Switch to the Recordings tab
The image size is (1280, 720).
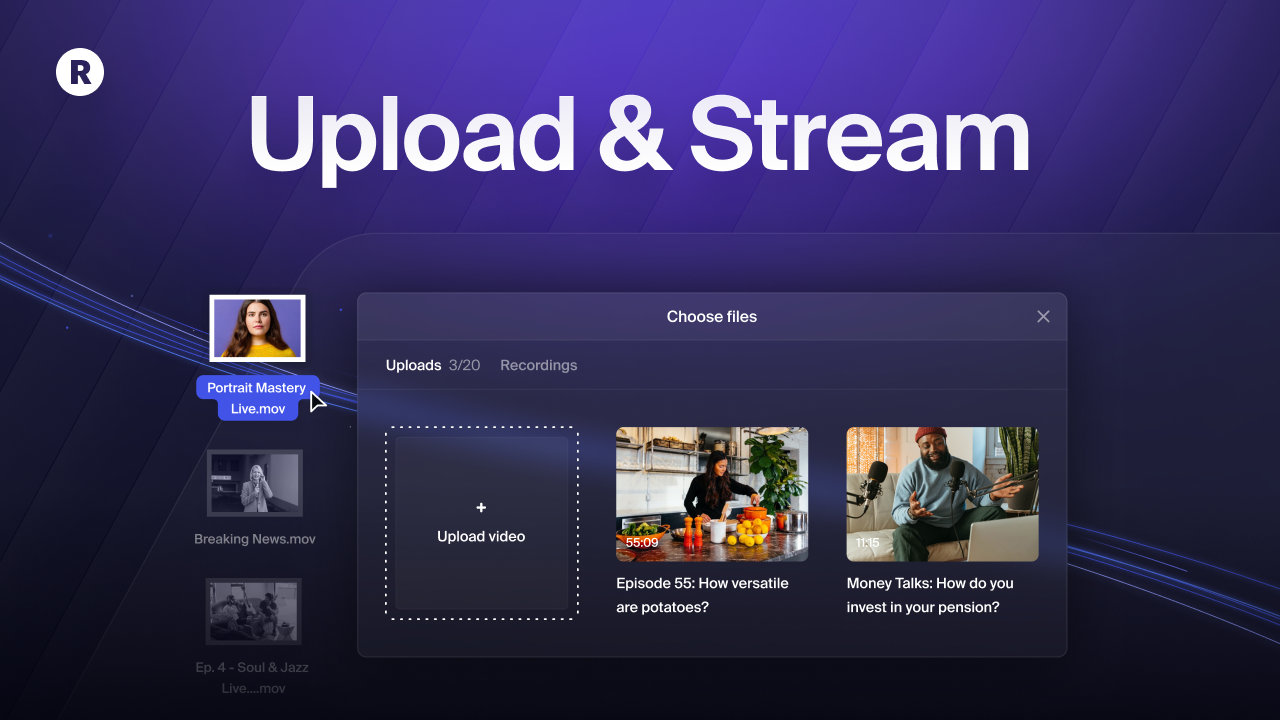(538, 365)
